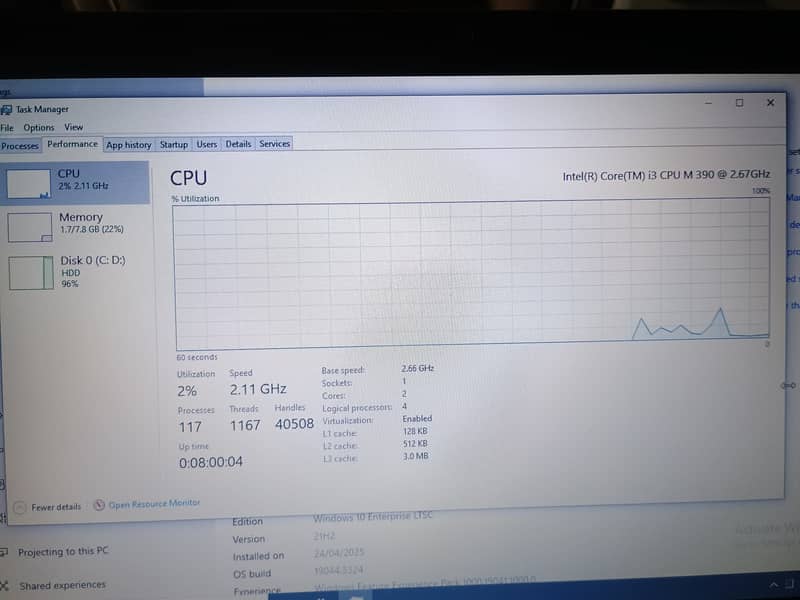Click the 40508 handles value
Image resolution: width=800 pixels, height=600 pixels.
click(294, 424)
